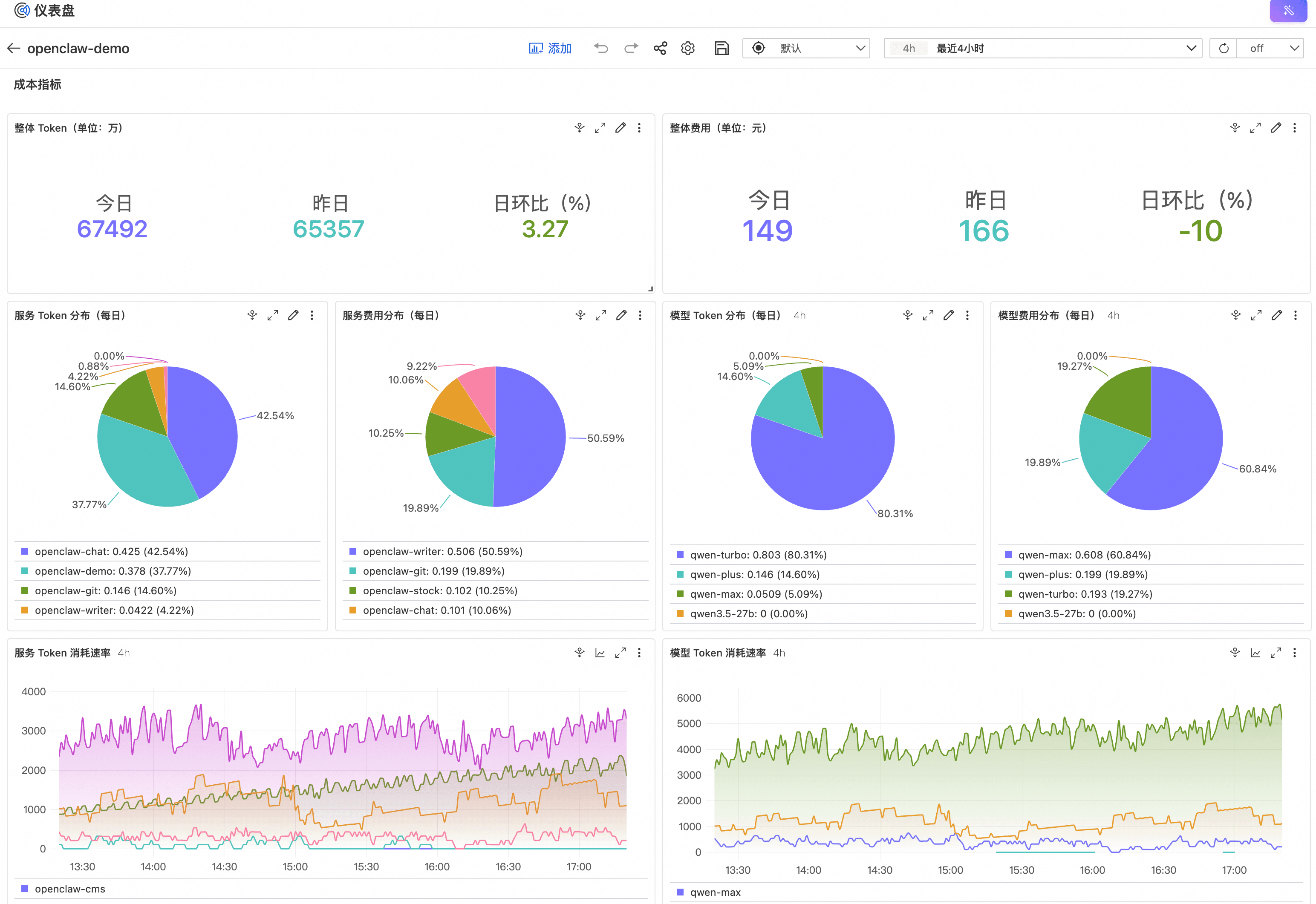The image size is (1316, 904).
Task: Expand the 整体费用 panel to fullscreen
Action: click(x=1255, y=128)
